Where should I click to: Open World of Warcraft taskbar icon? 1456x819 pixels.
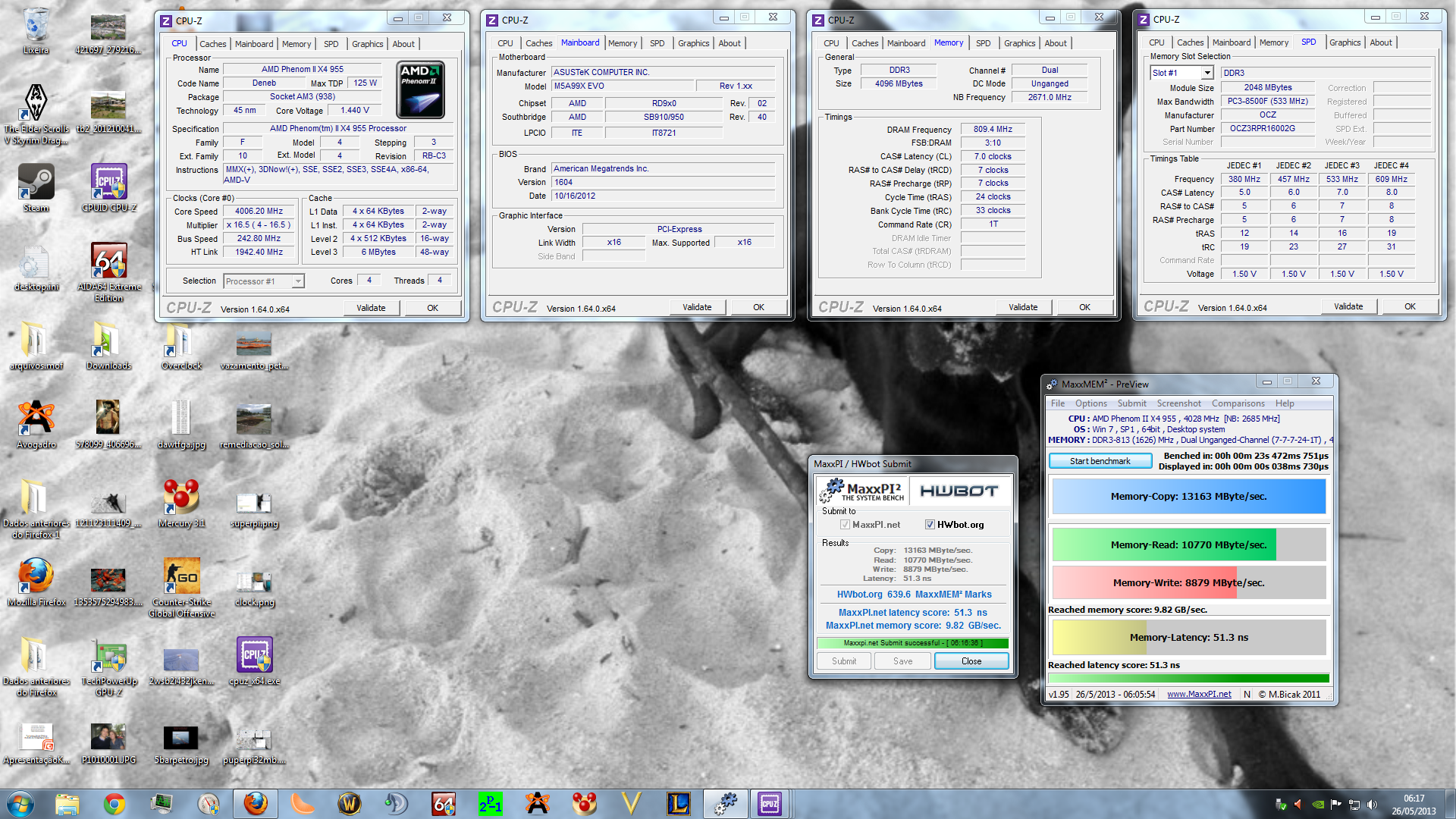point(350,804)
